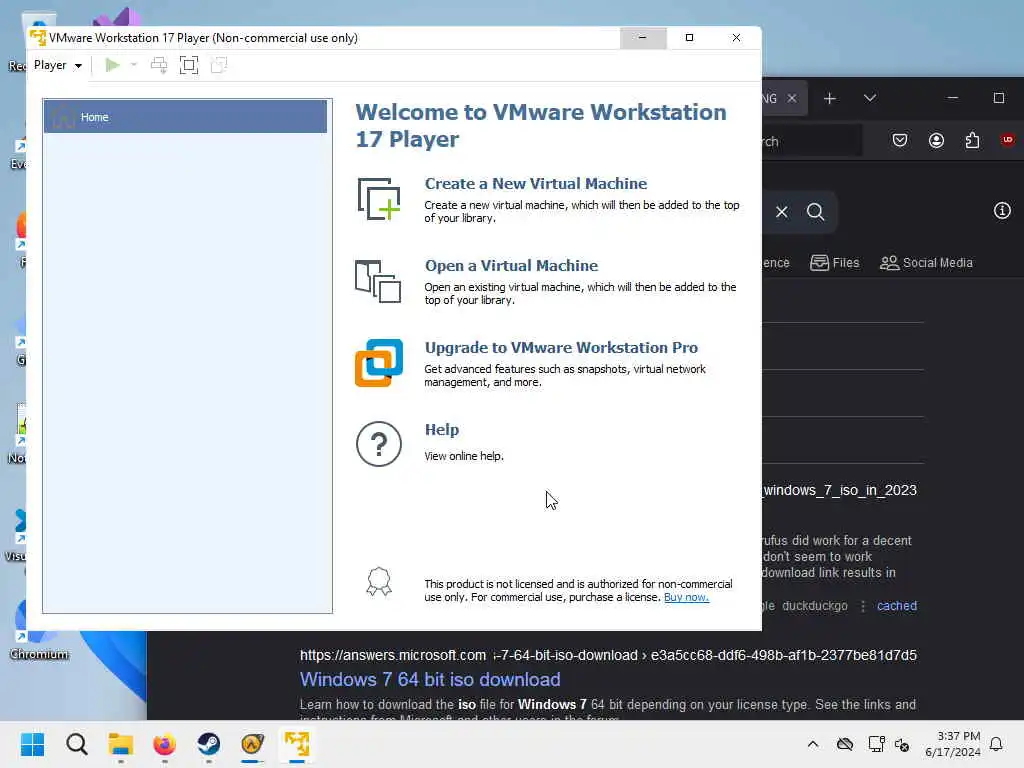Click the Create a New Virtual Machine icon
Viewport: 1024px width, 768px height.
pos(379,199)
